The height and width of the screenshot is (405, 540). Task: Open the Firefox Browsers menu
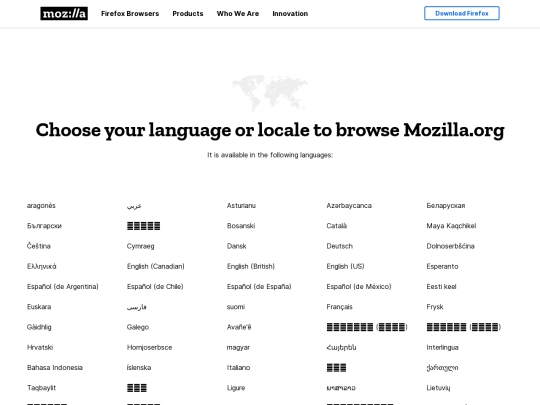pyautogui.click(x=130, y=13)
